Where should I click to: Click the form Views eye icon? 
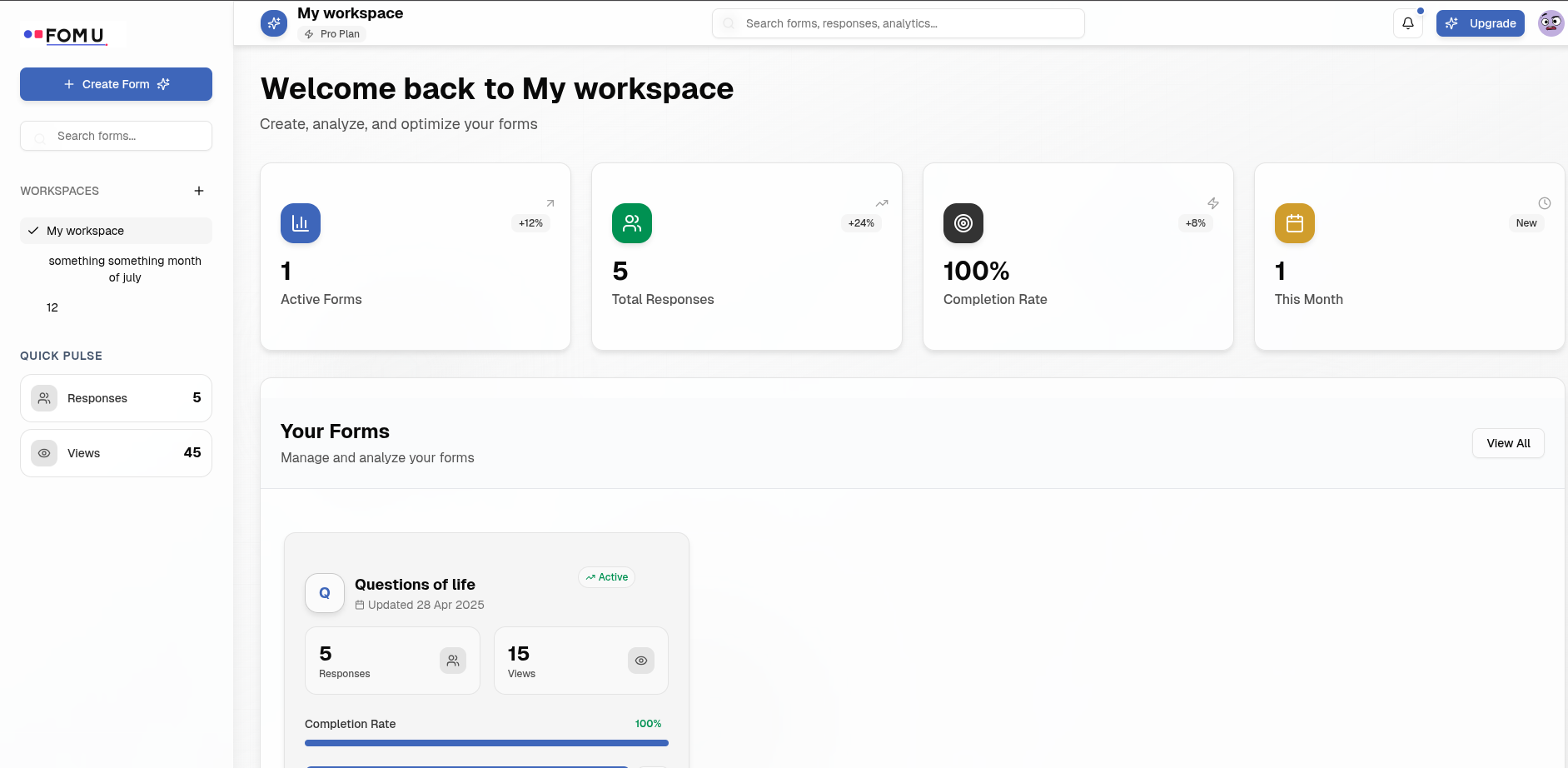[x=641, y=661]
